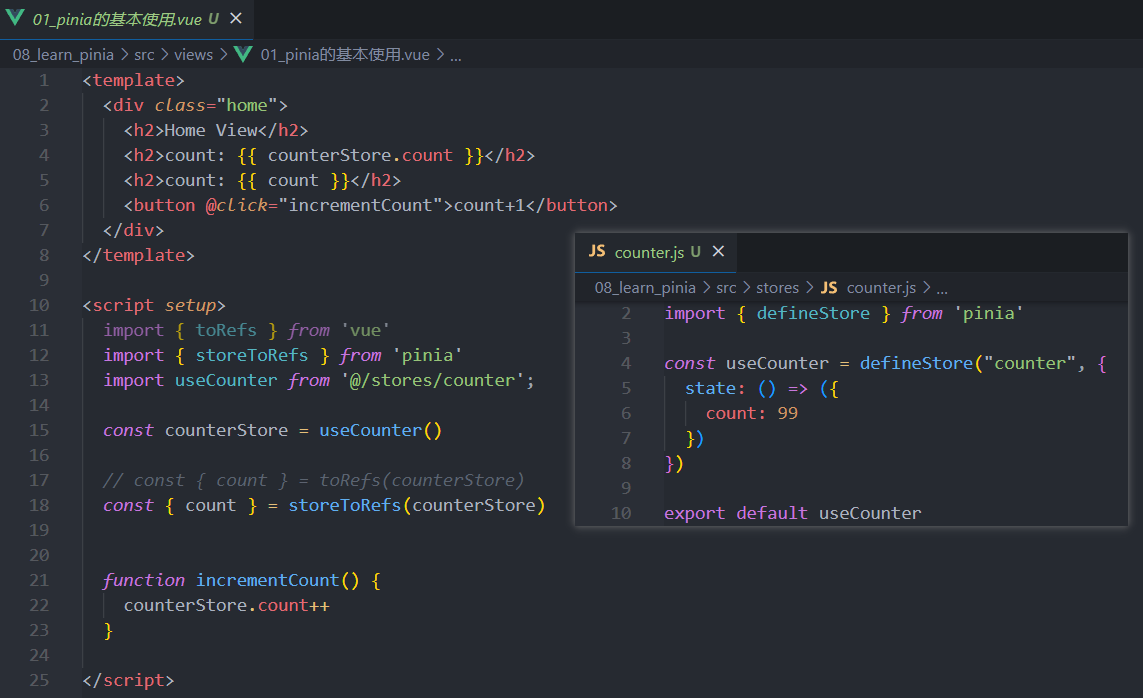This screenshot has width=1143, height=698.
Task: Click the U git status on counter.js tab
Action: point(695,252)
